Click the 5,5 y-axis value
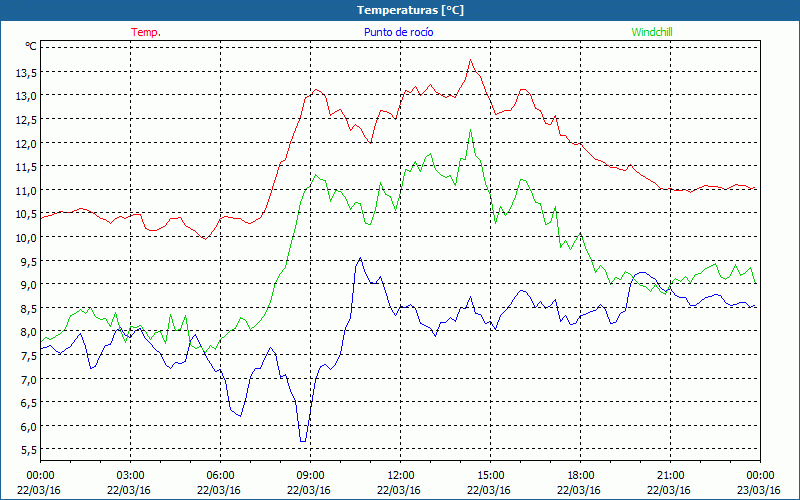Screen dimensions: 800x500 (x=29, y=451)
